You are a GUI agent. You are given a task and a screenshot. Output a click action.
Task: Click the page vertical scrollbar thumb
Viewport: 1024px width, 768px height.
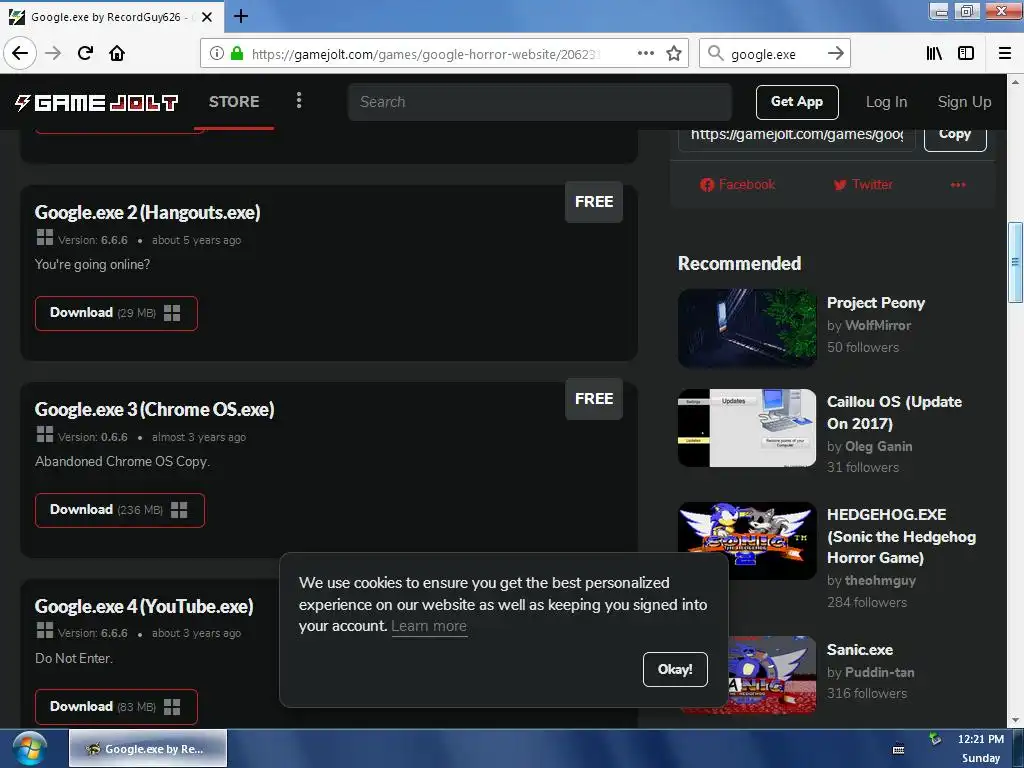click(x=1015, y=262)
